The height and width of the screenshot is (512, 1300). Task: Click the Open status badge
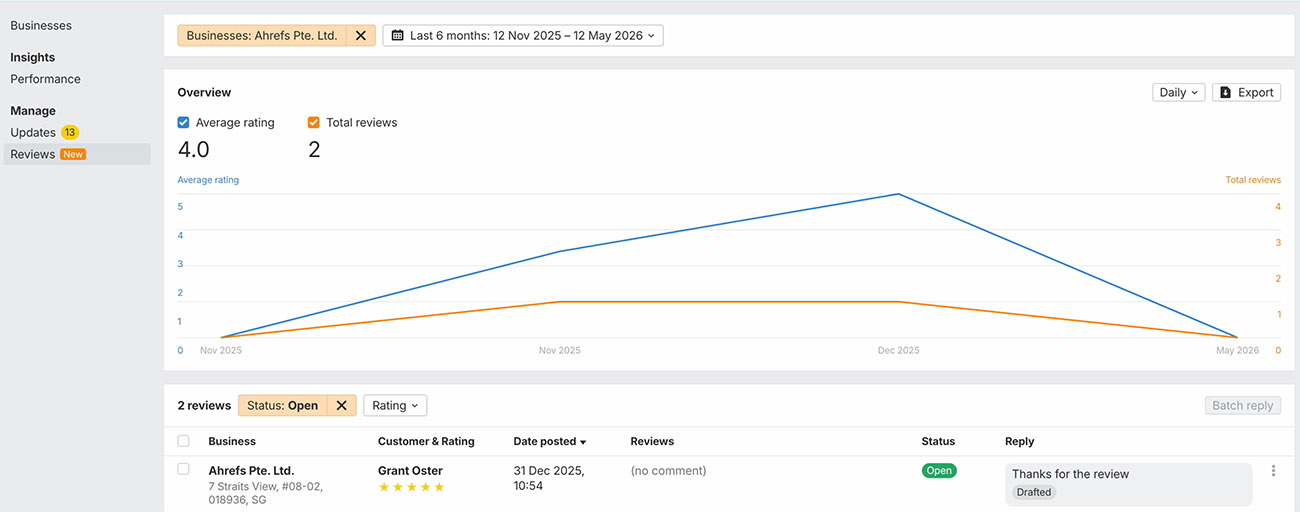[939, 470]
